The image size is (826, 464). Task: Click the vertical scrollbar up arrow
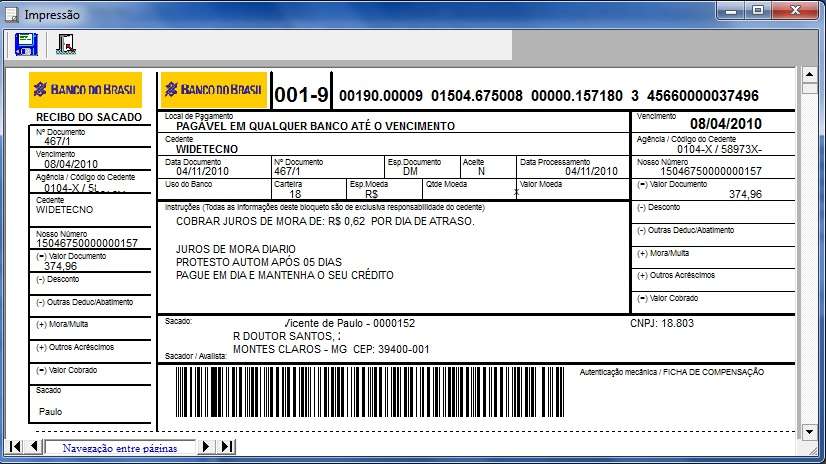tap(810, 75)
